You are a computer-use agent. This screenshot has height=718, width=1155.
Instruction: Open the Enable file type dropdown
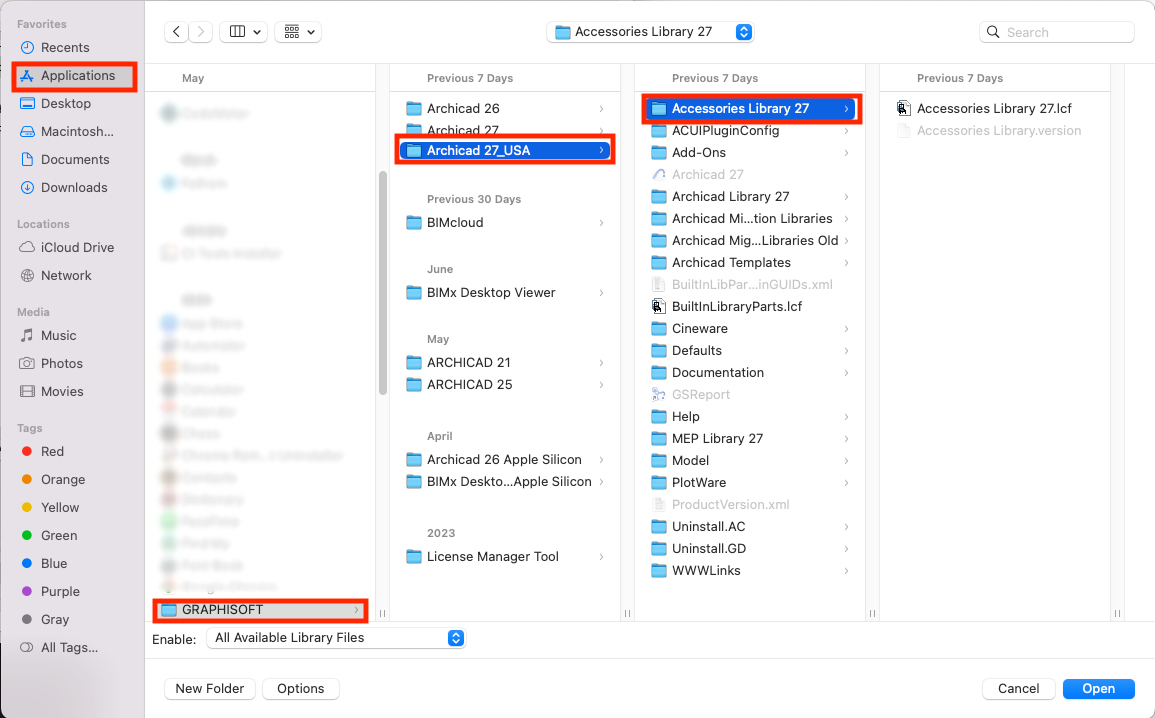[x=336, y=638]
